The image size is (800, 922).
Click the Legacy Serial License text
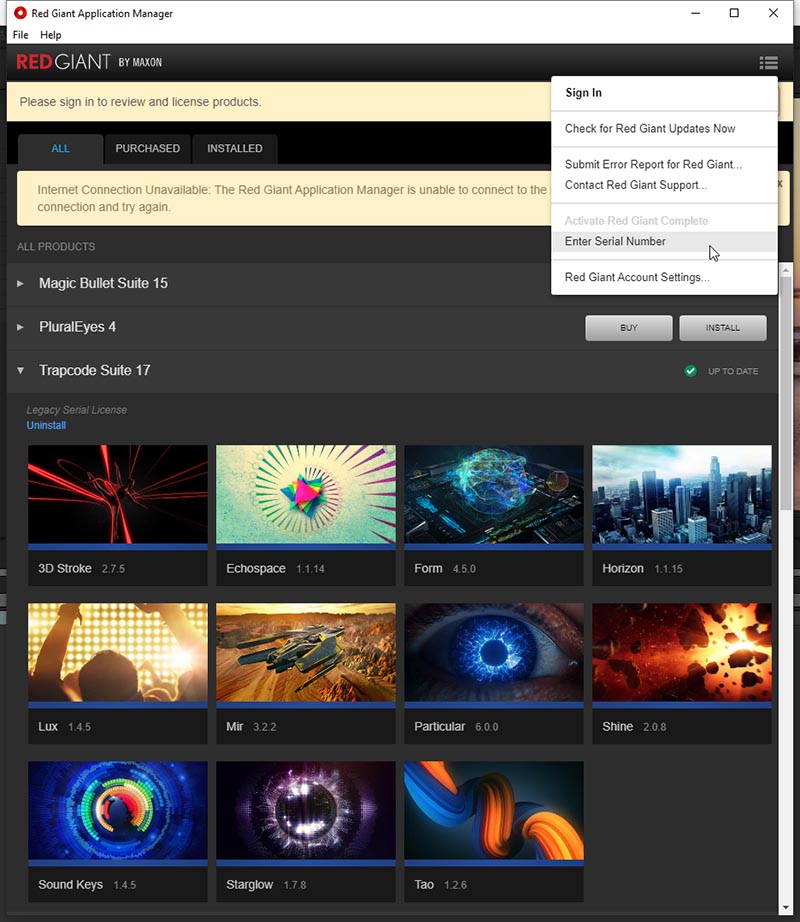76,410
